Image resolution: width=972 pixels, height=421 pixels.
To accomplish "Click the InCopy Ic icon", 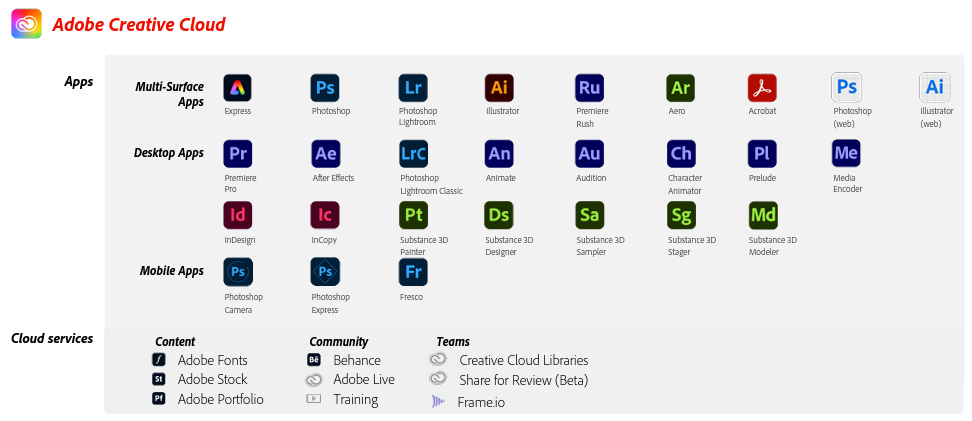I will pos(325,216).
